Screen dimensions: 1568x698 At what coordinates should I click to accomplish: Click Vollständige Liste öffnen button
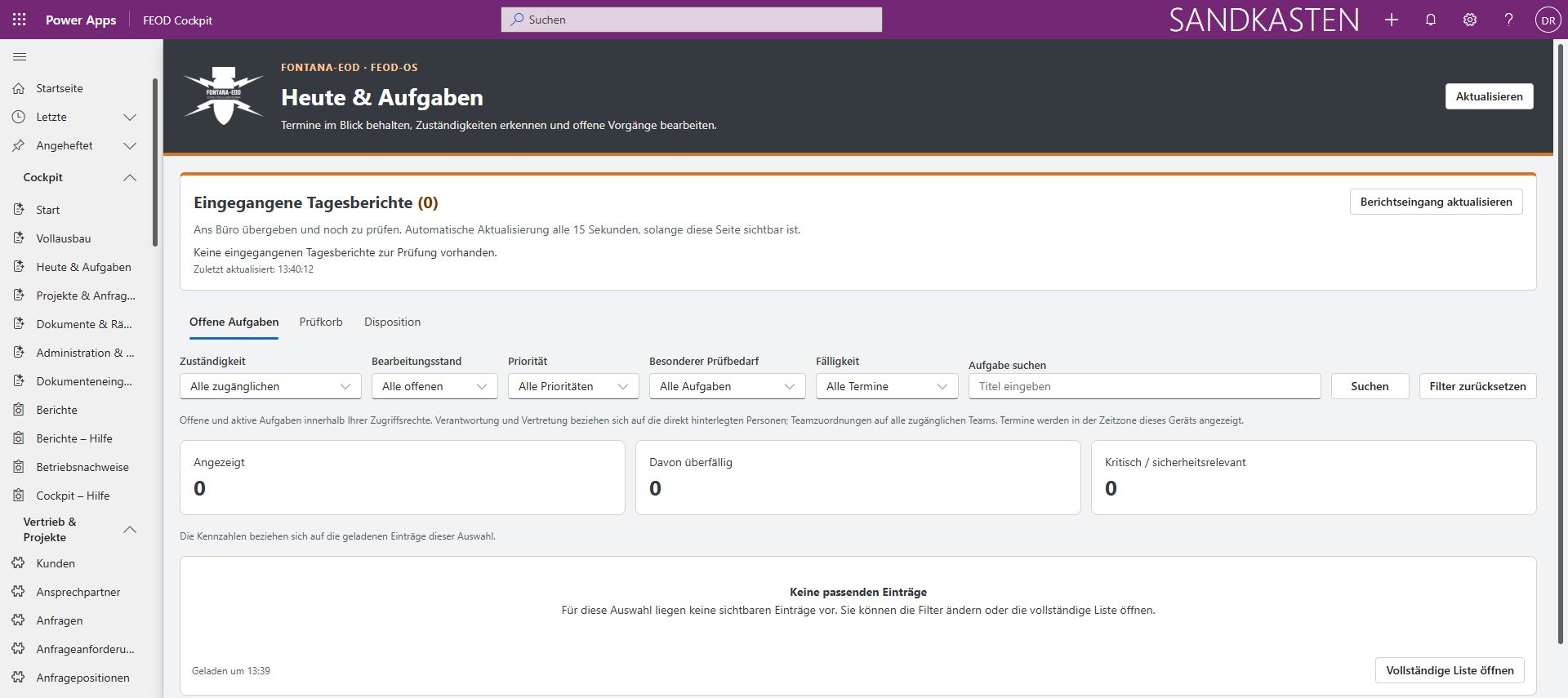pos(1450,670)
